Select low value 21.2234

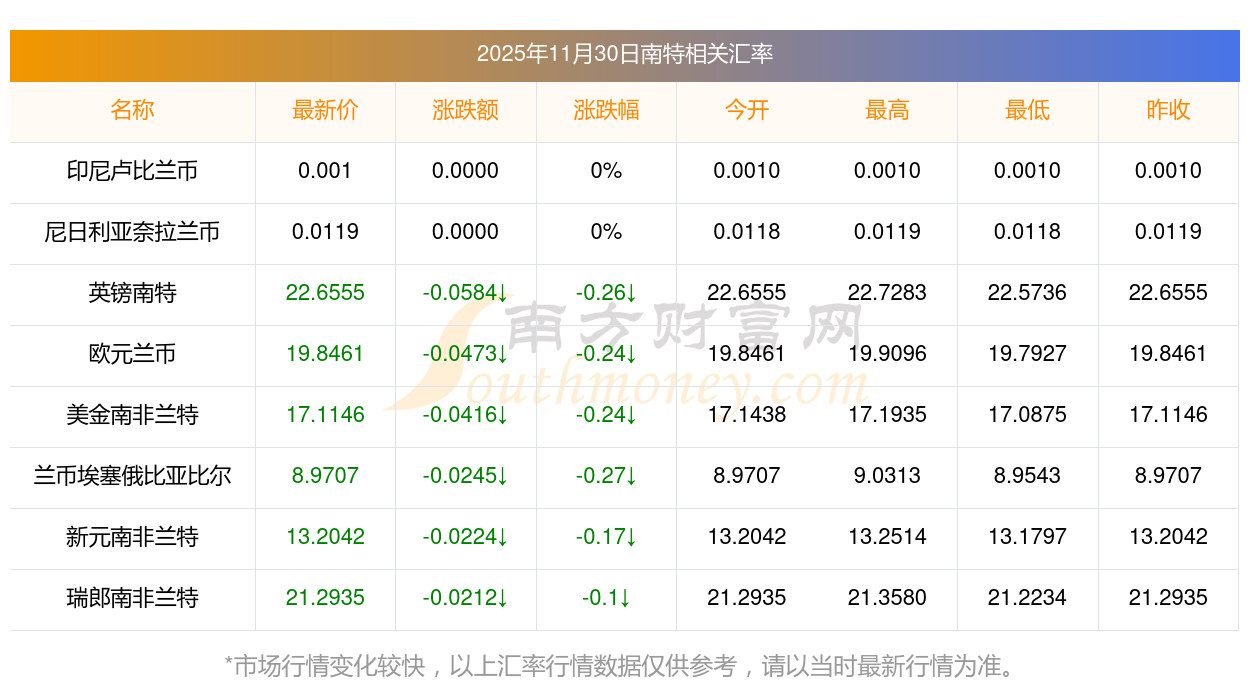pos(1028,598)
